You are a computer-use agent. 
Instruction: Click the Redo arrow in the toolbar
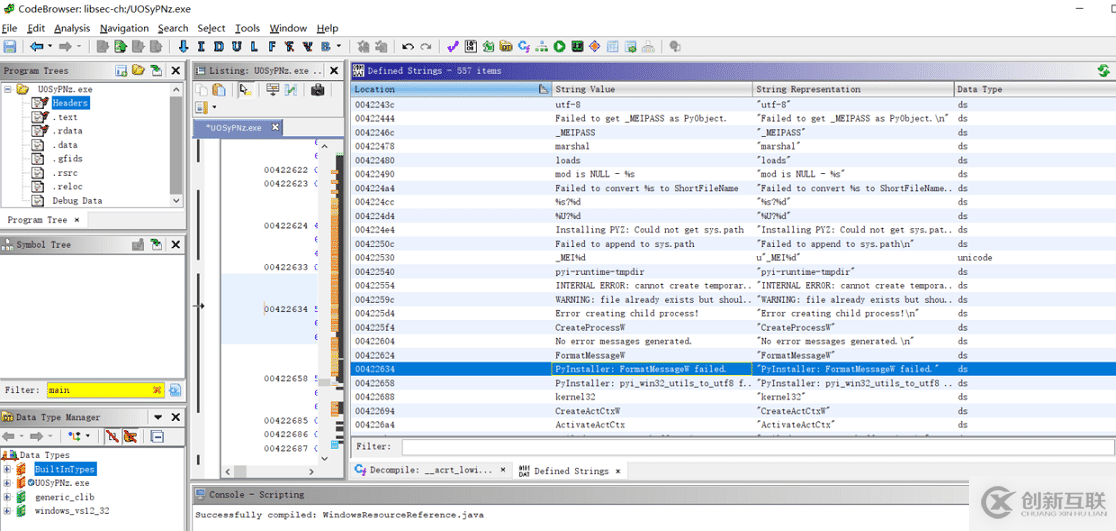coord(426,47)
